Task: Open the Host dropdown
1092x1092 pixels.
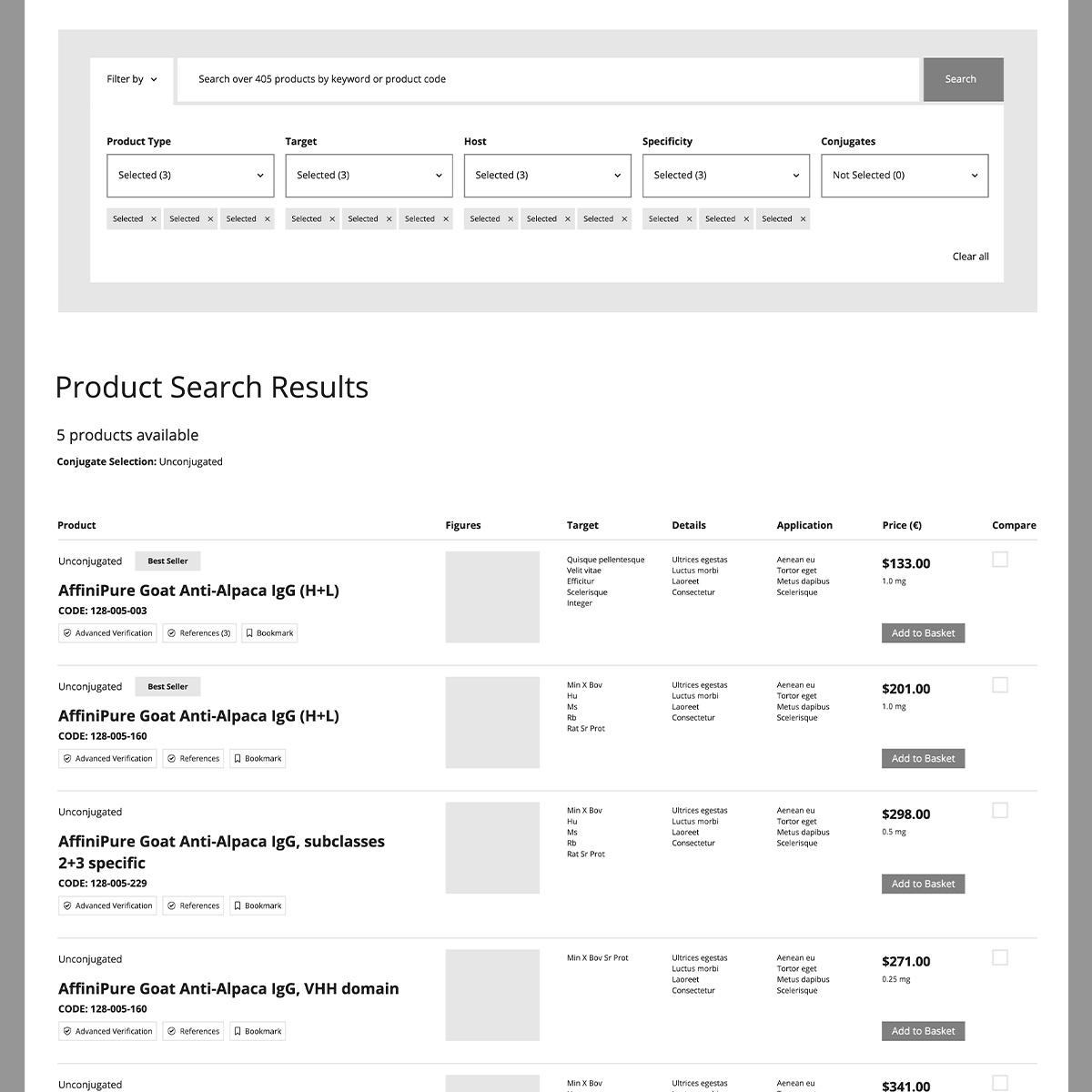Action: click(547, 176)
